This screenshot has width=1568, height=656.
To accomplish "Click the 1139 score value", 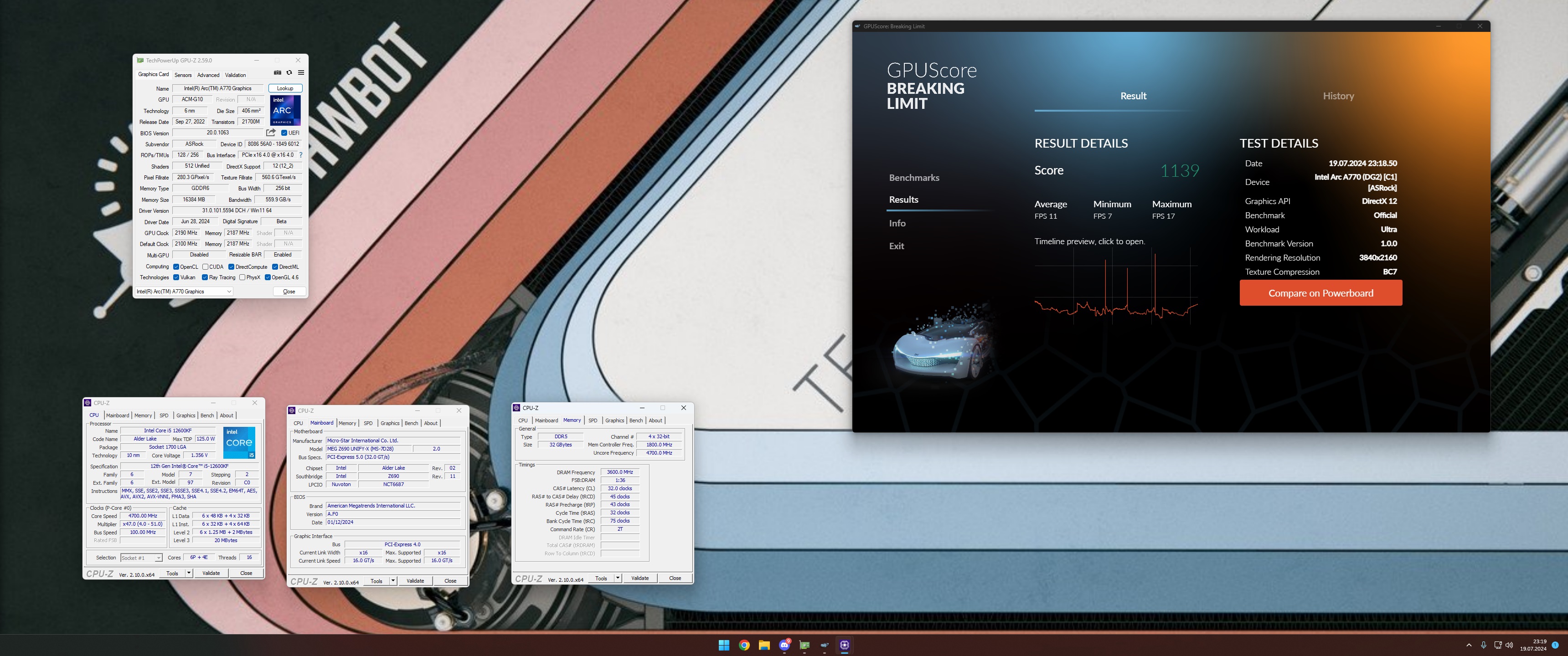I will coord(1179,171).
